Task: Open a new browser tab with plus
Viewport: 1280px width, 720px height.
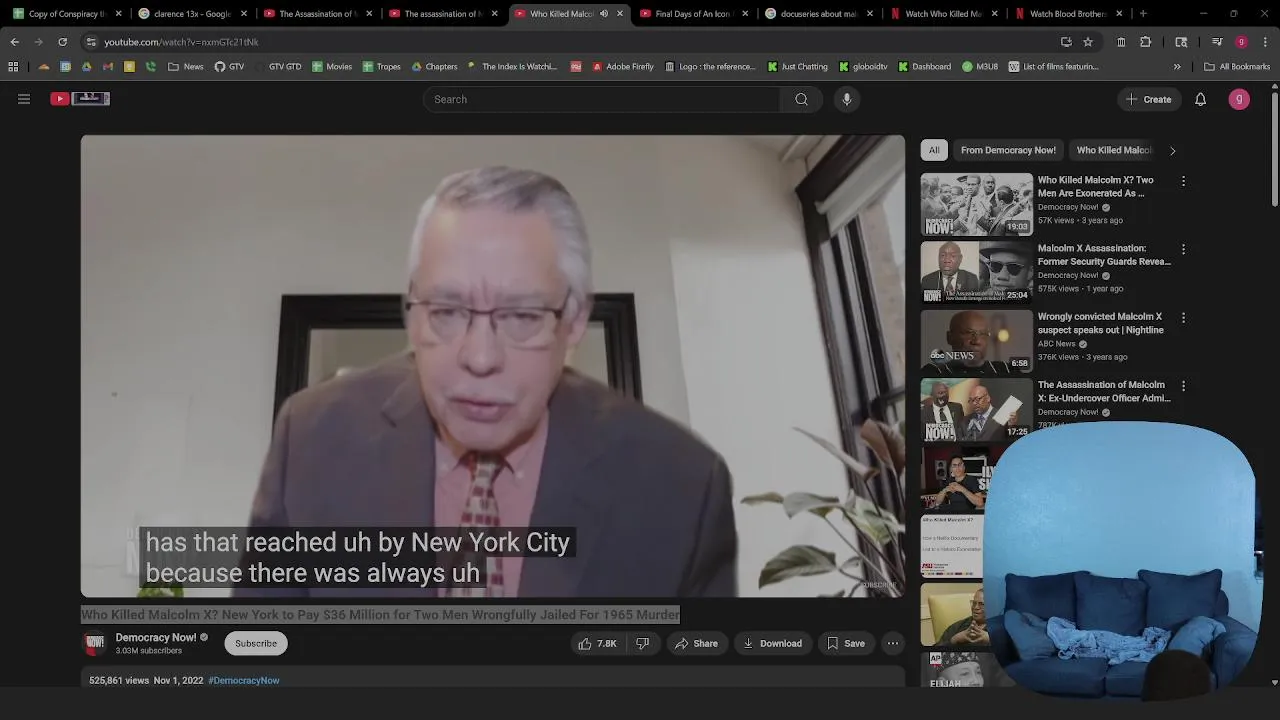Action: click(x=1143, y=14)
